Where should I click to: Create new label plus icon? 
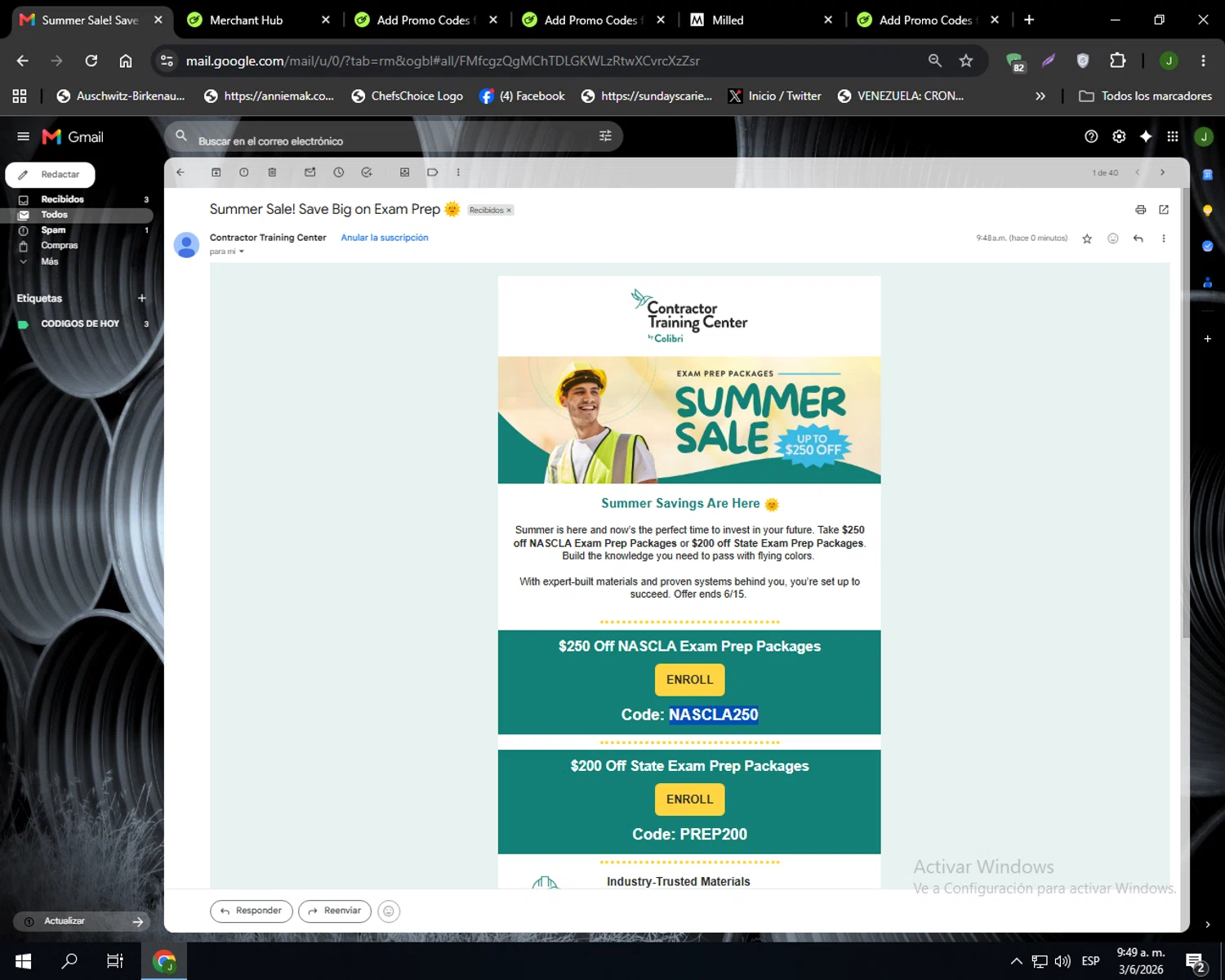pyautogui.click(x=142, y=298)
